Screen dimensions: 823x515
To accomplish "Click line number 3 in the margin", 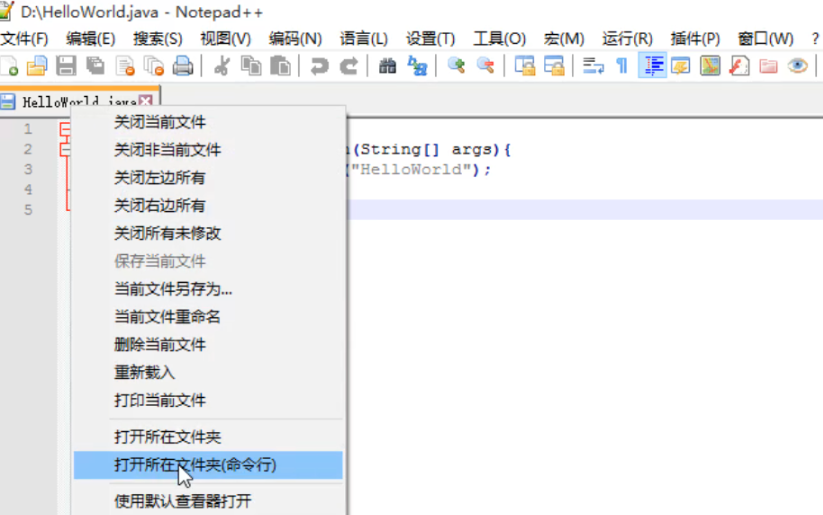I will click(x=28, y=169).
